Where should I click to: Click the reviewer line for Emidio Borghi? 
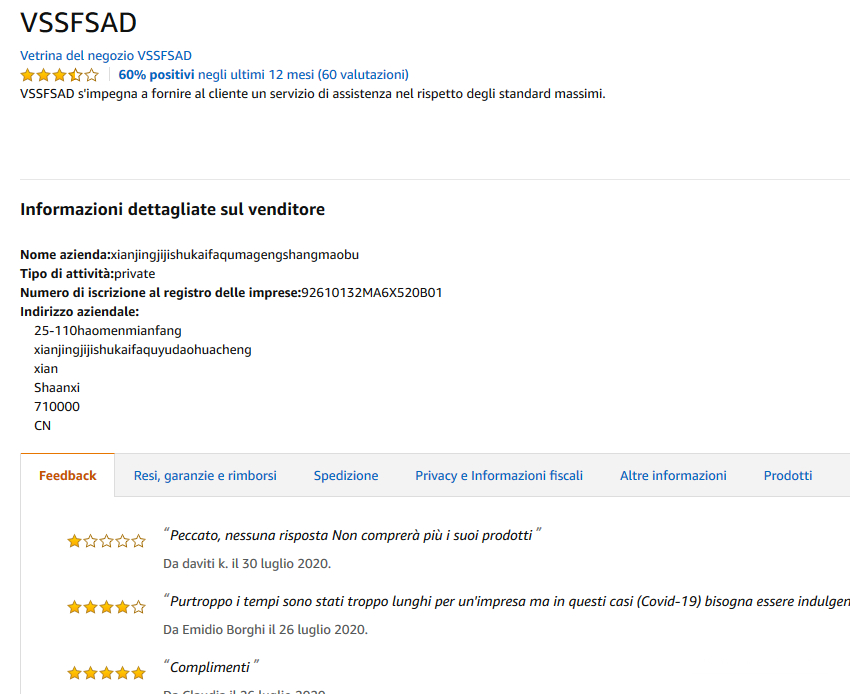coord(265,630)
